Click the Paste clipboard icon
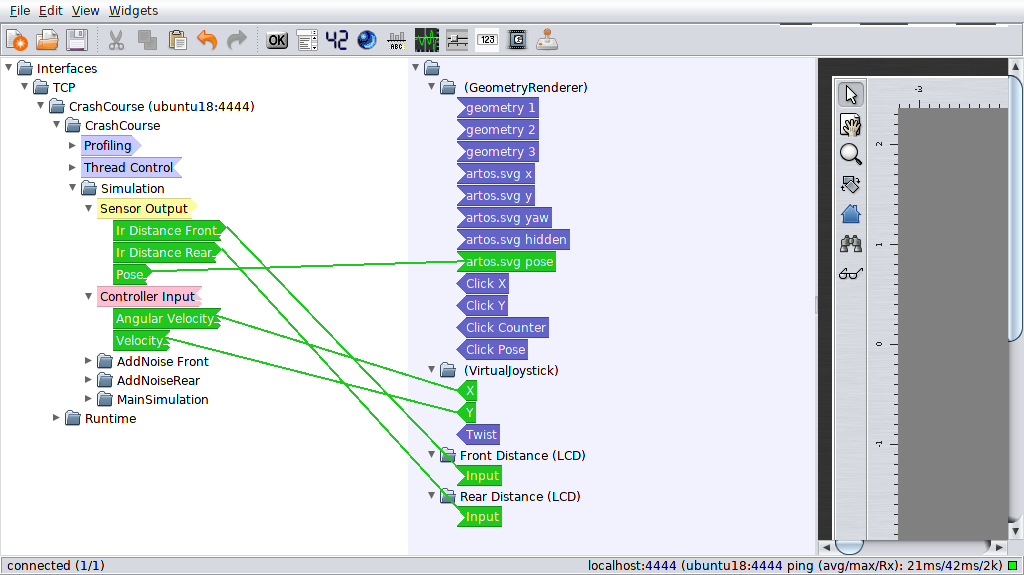Image resolution: width=1024 pixels, height=575 pixels. pos(177,41)
